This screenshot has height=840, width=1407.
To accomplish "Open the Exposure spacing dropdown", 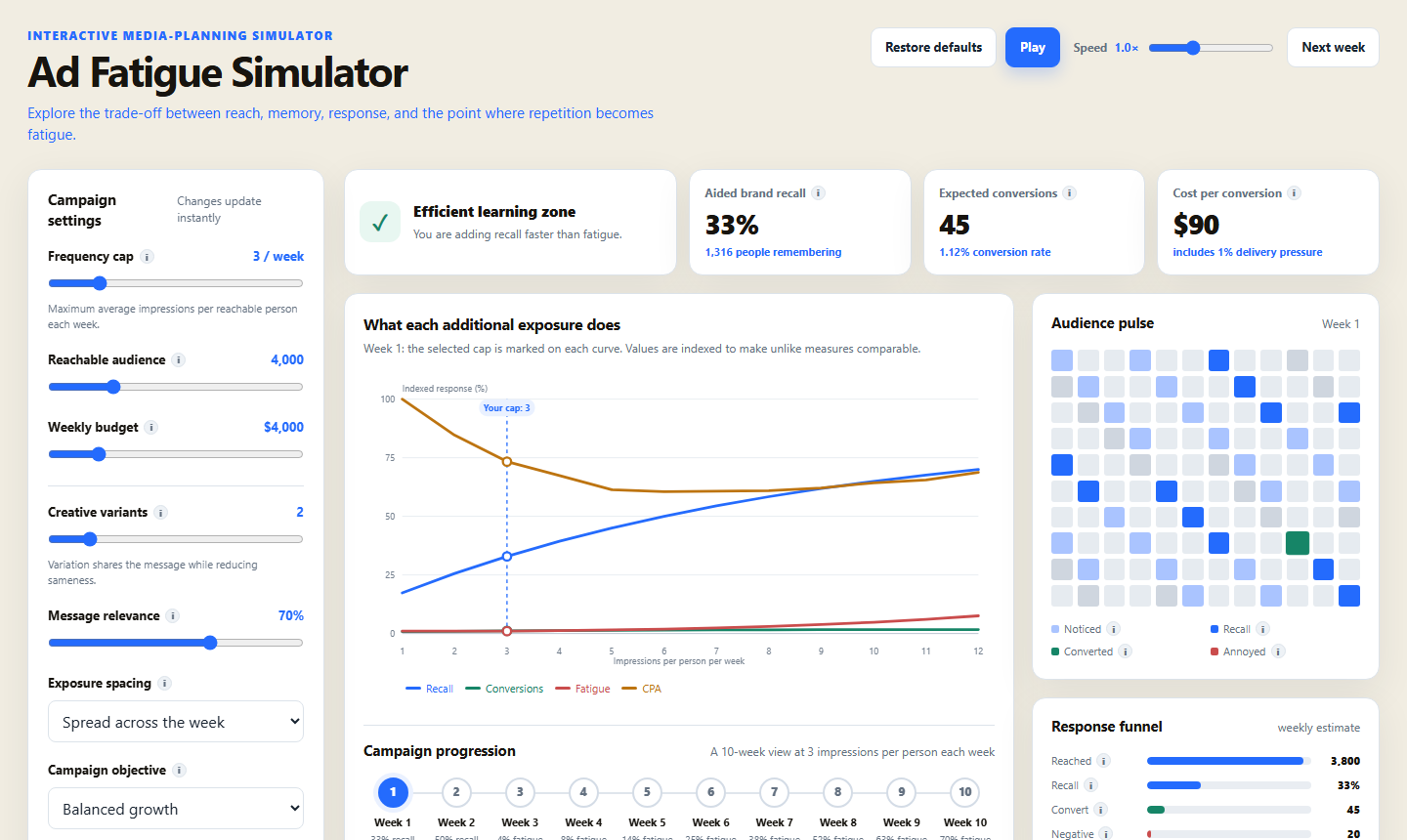I will 176,722.
